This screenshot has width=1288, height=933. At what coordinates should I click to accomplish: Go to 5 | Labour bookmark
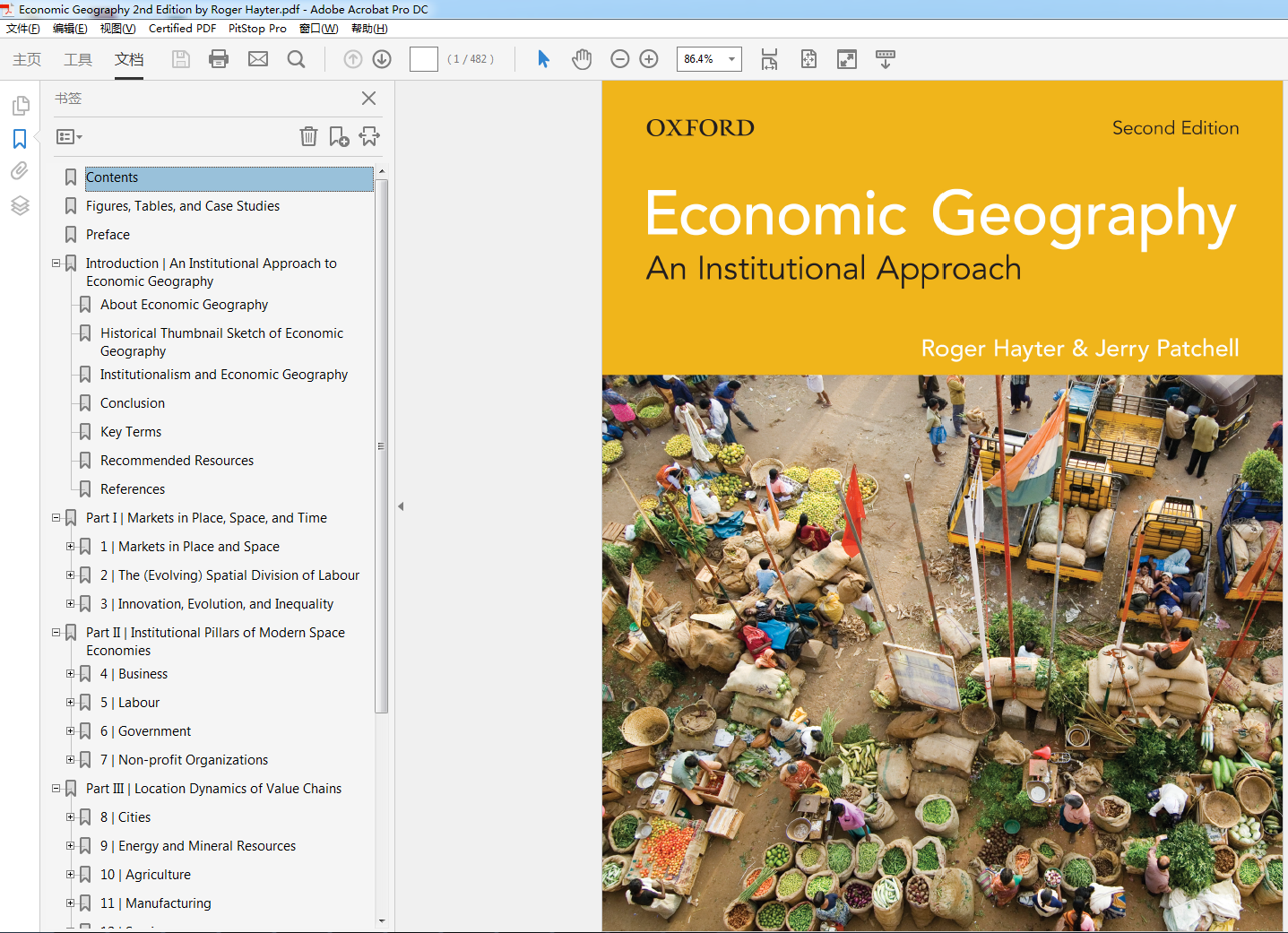[x=130, y=703]
